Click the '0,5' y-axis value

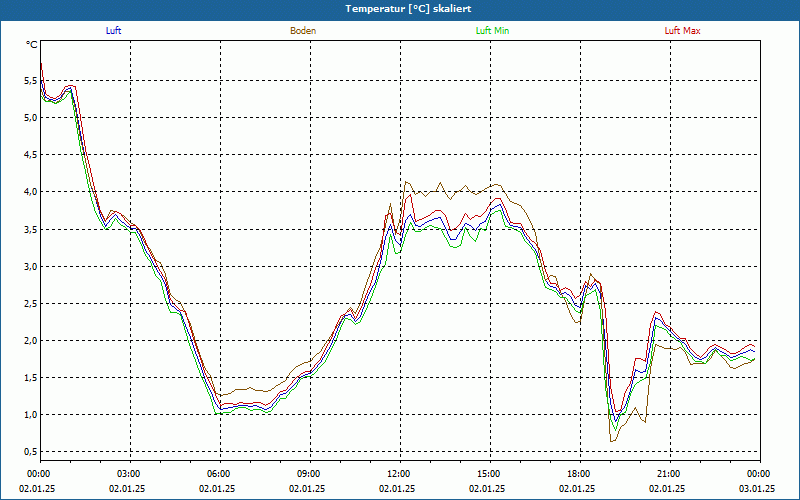point(31,452)
